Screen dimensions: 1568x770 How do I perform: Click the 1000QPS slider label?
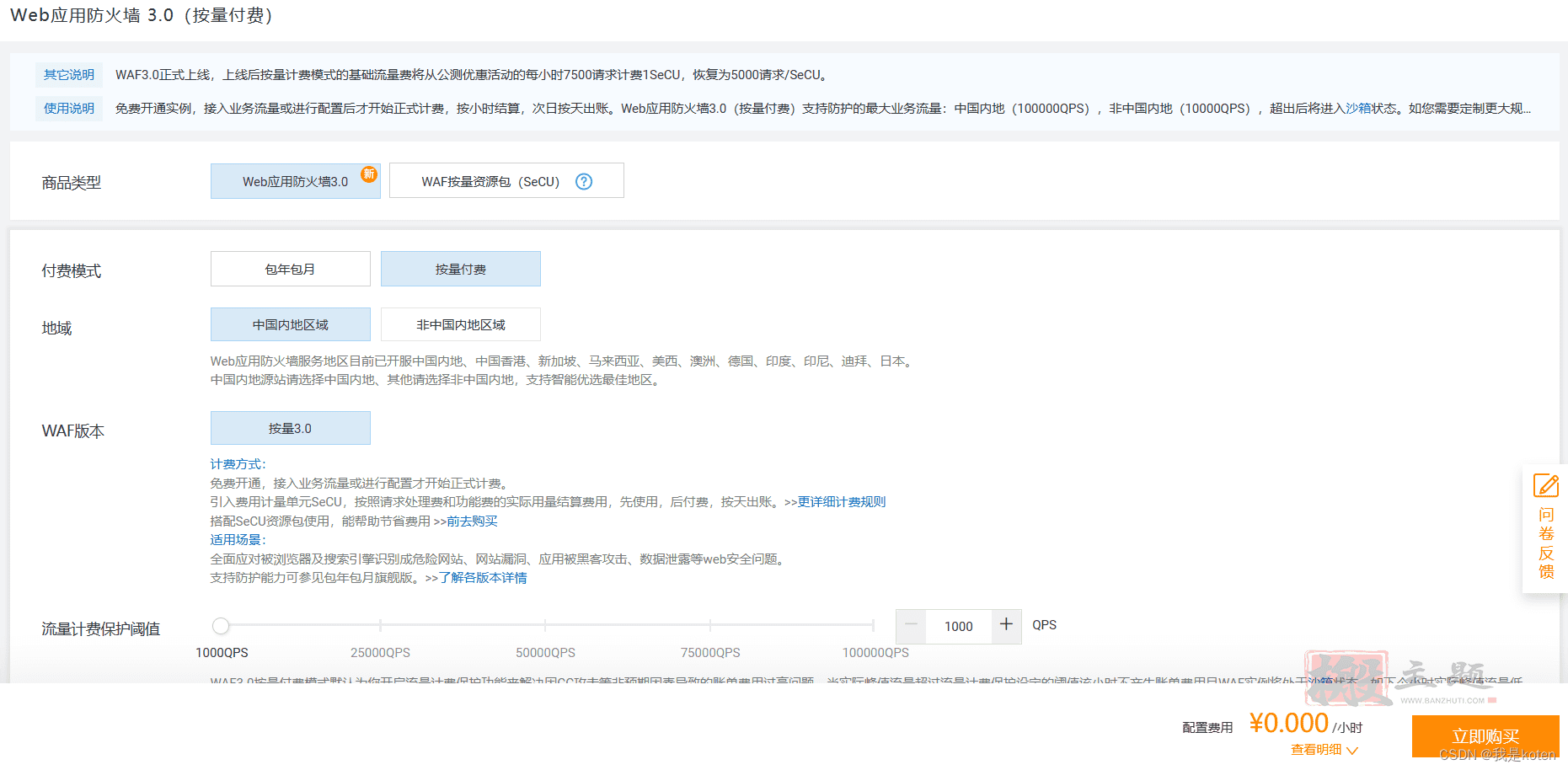[222, 653]
